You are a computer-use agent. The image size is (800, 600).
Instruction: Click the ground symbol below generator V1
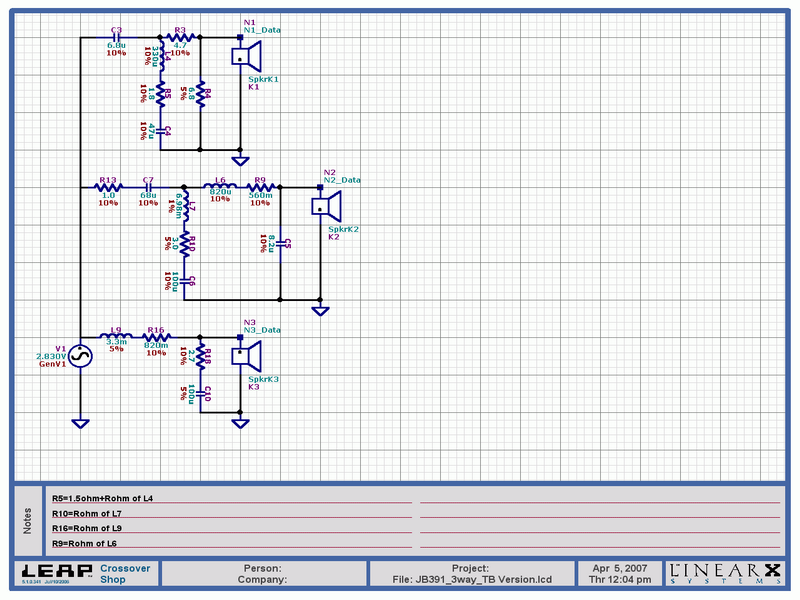[x=80, y=423]
